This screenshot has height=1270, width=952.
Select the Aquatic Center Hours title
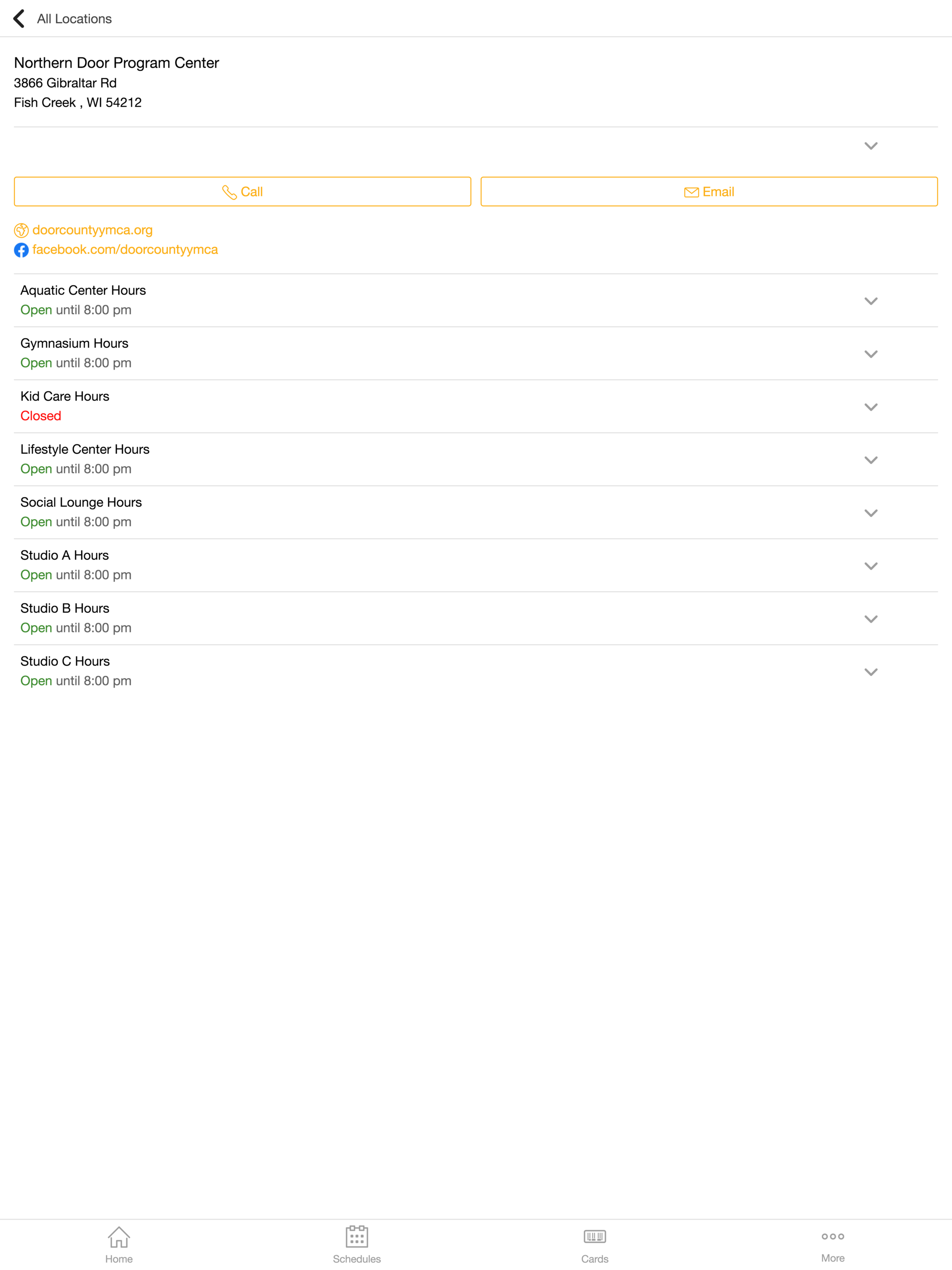(x=83, y=291)
